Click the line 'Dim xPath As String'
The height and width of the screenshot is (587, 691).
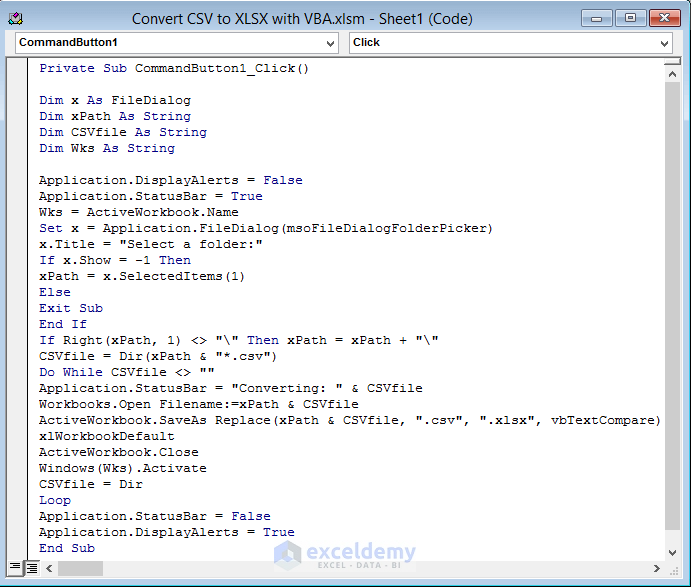coord(115,116)
